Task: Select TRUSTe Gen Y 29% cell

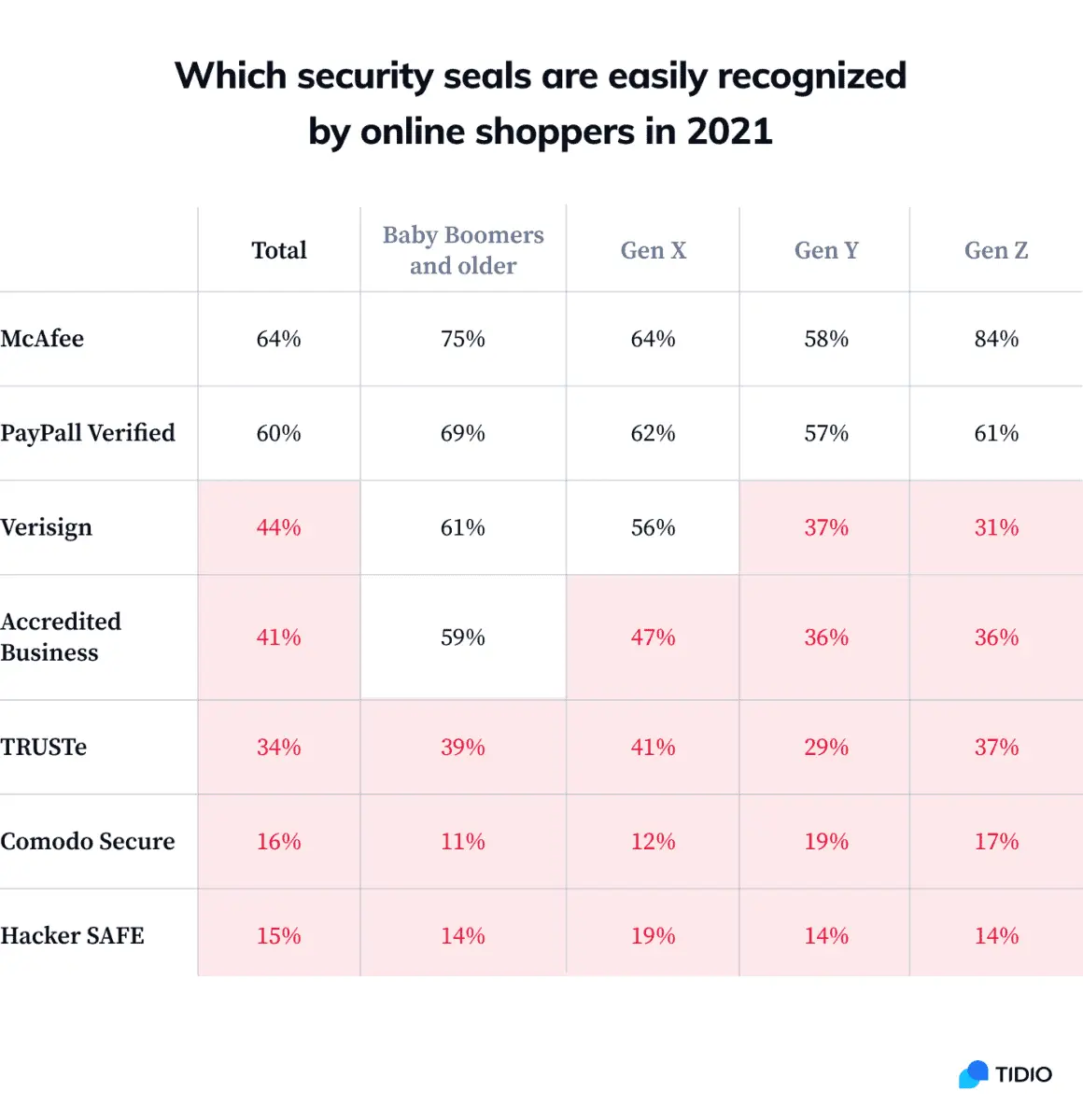Action: point(826,747)
